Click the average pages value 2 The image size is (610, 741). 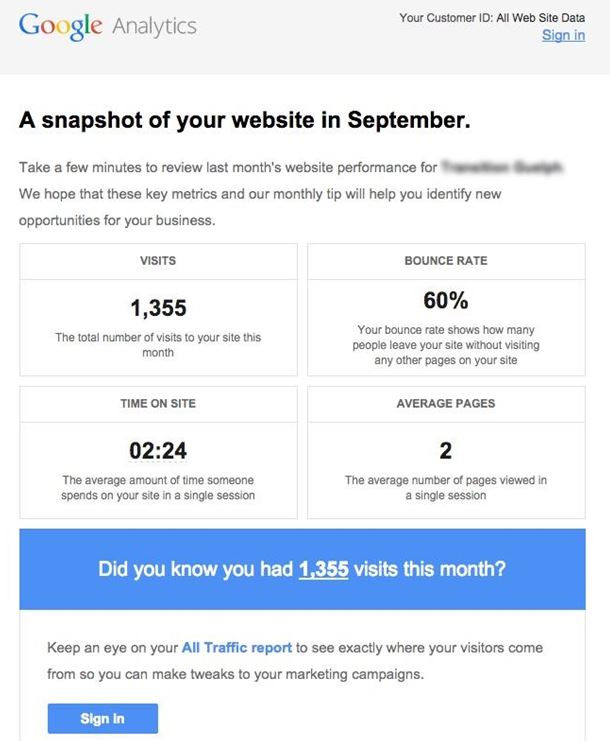(x=446, y=450)
